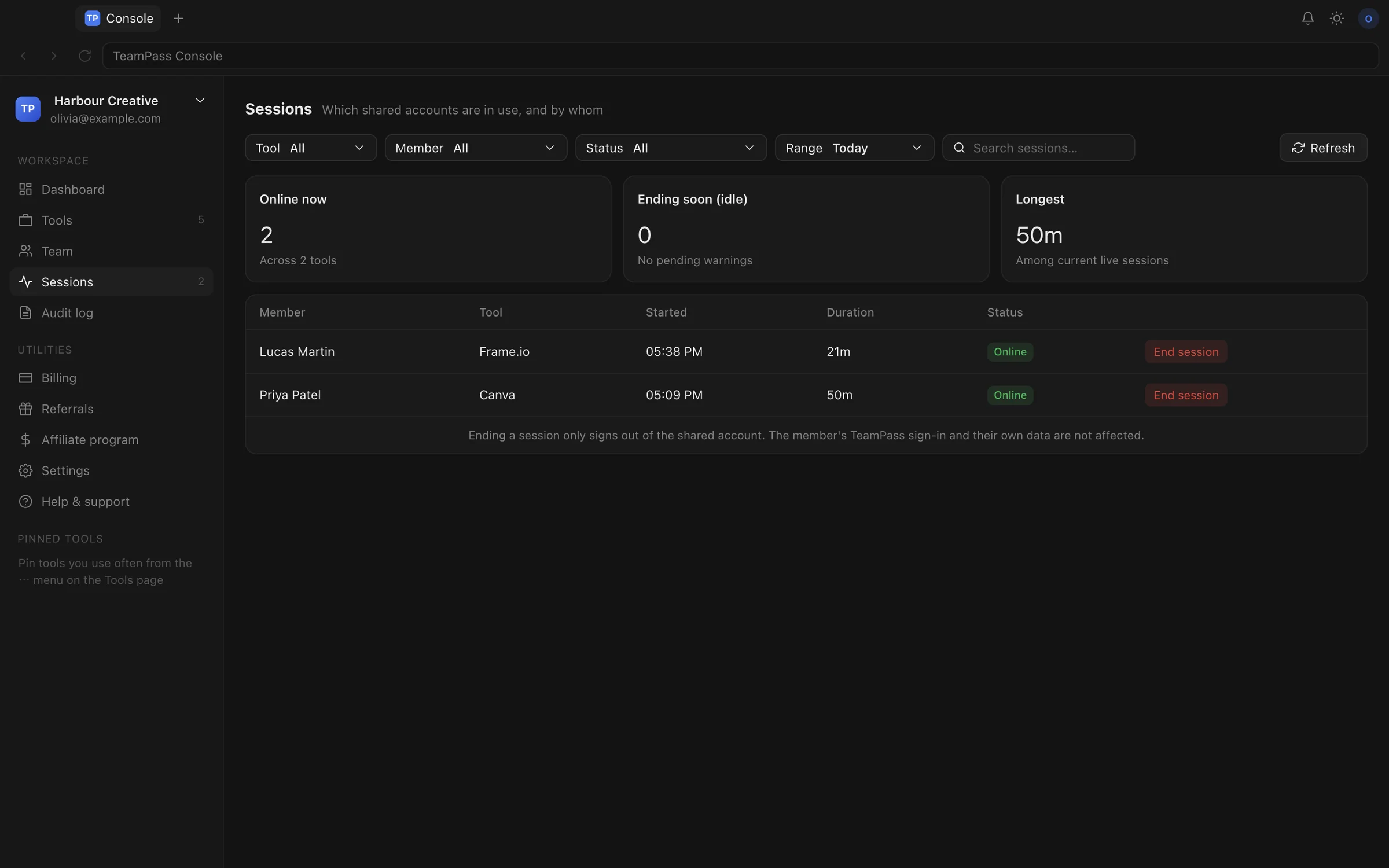Image resolution: width=1389 pixels, height=868 pixels.
Task: Go forward with browser arrow
Action: click(54, 56)
